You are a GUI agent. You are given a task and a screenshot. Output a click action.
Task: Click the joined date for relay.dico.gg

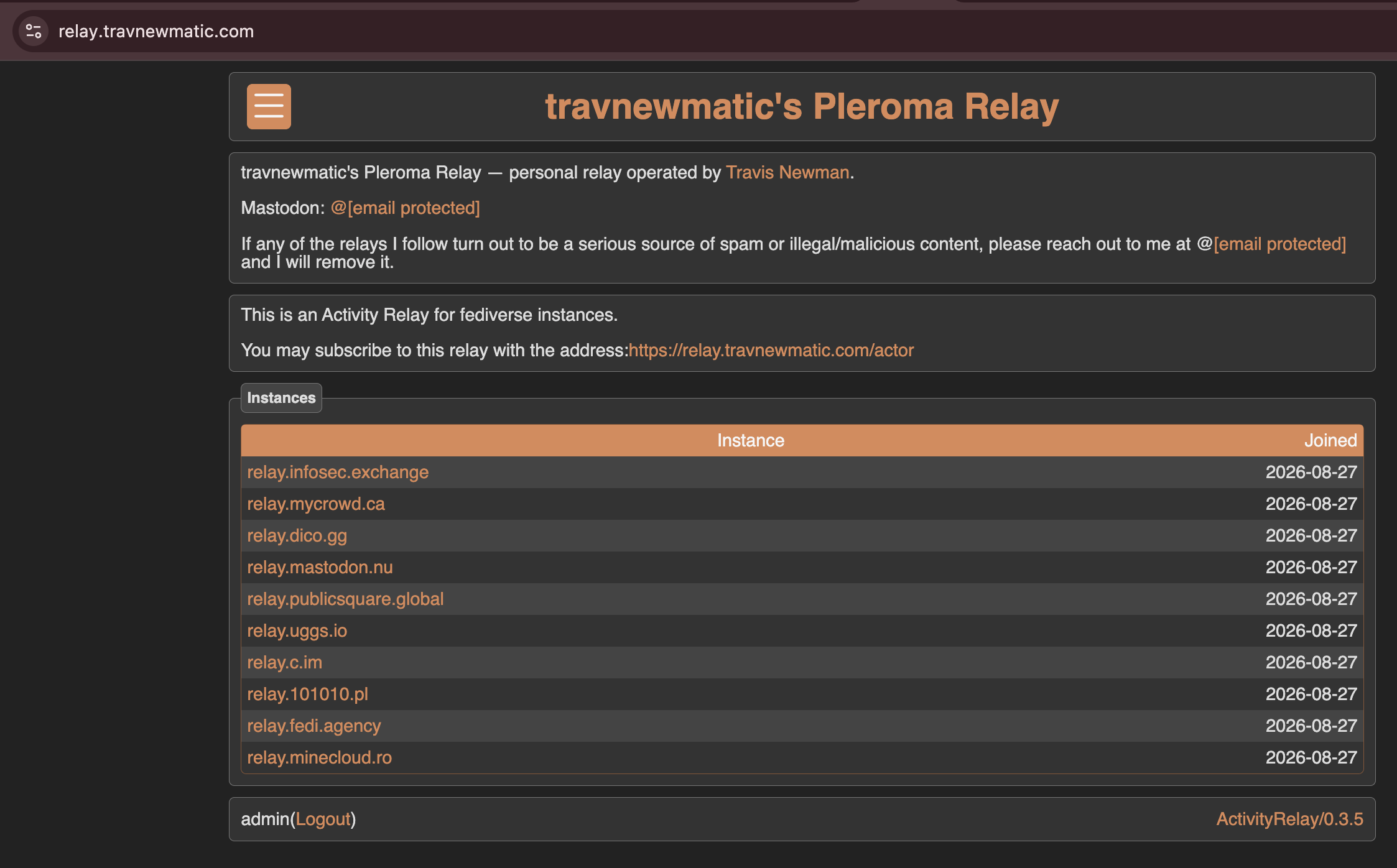(1311, 535)
